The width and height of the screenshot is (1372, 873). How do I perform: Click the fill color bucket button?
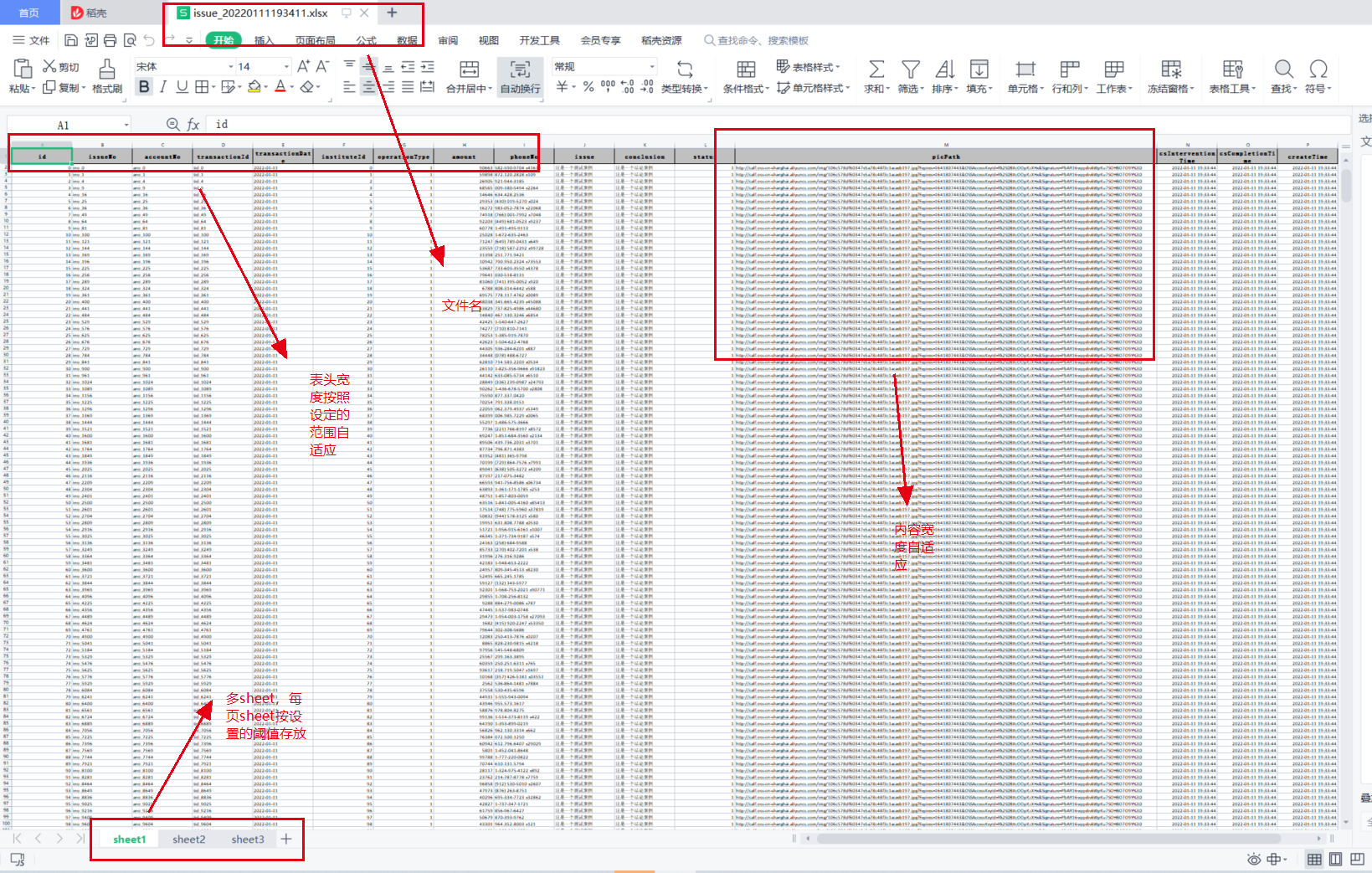click(x=254, y=87)
